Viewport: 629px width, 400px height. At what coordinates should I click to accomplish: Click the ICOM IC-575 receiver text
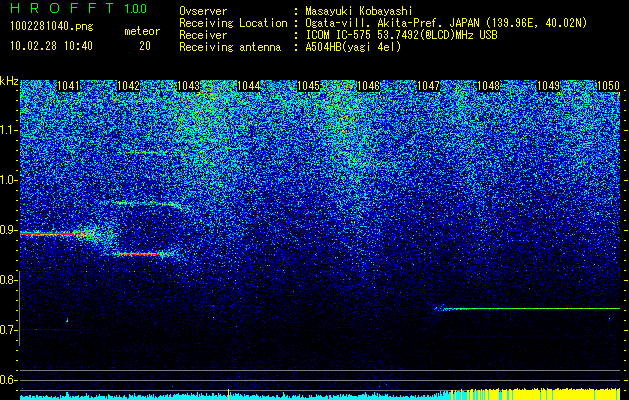401,35
